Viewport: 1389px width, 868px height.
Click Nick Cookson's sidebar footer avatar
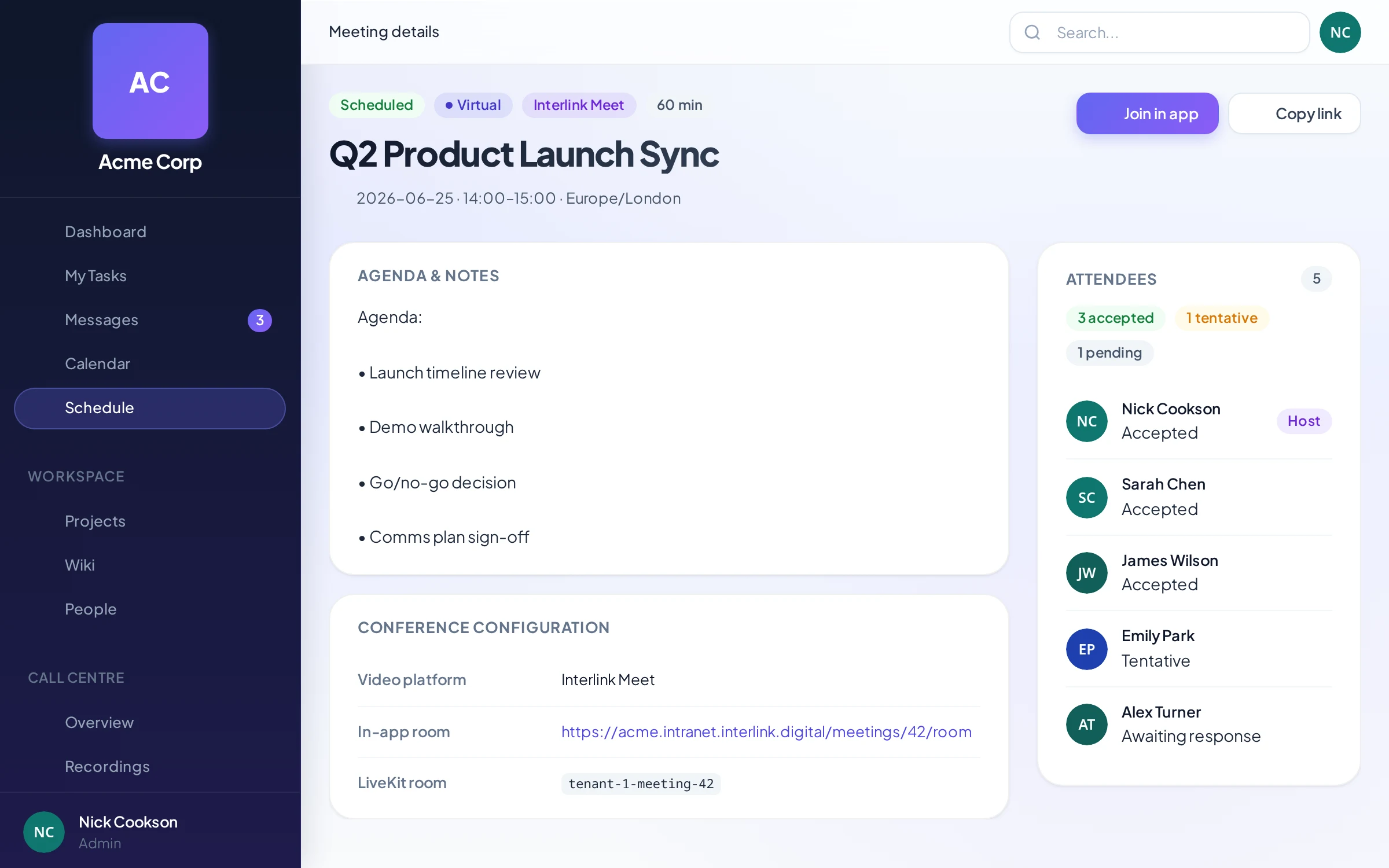[44, 832]
